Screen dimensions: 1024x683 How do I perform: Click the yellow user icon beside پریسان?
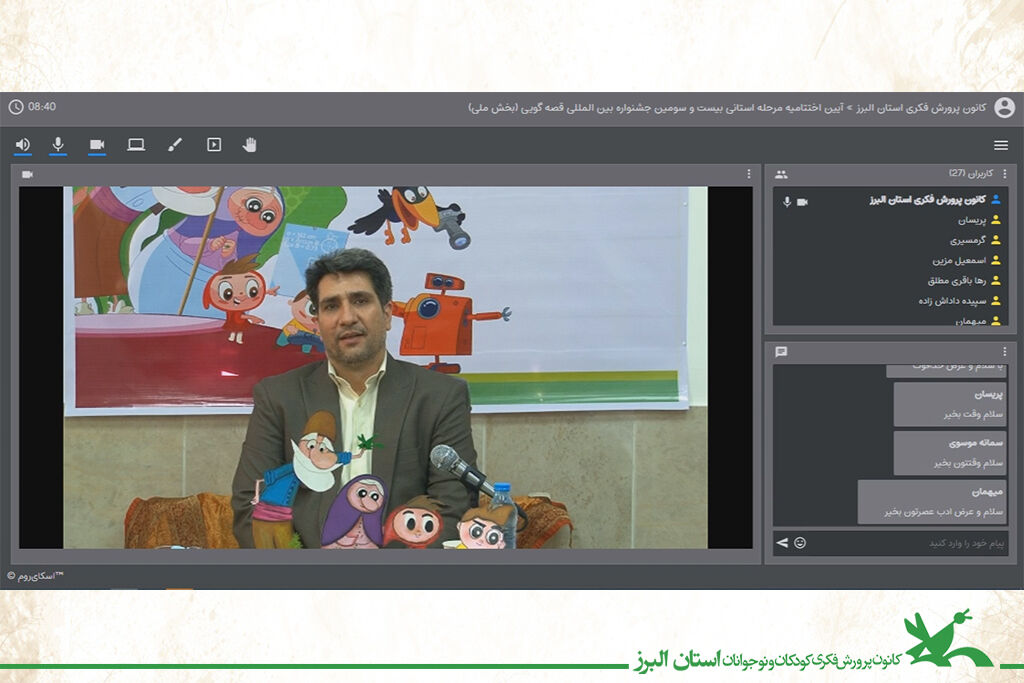[x=996, y=220]
